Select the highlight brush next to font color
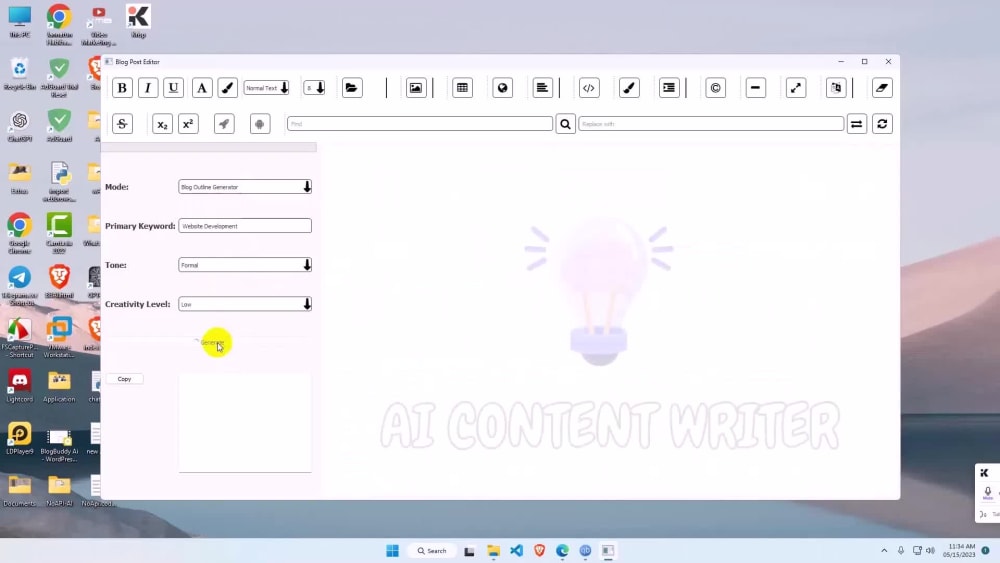The width and height of the screenshot is (1000, 563). tap(228, 88)
